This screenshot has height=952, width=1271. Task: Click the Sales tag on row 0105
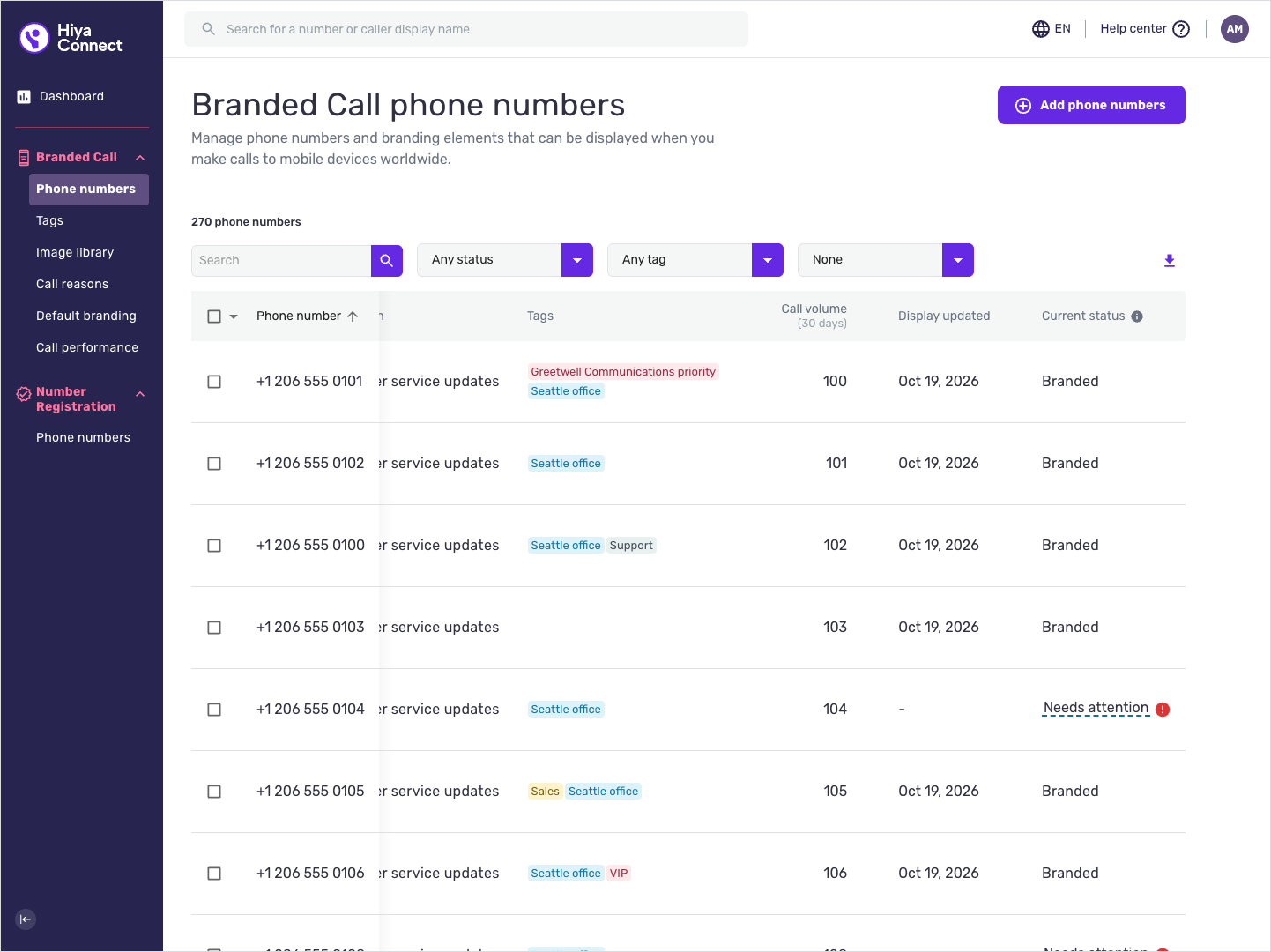[x=545, y=792]
